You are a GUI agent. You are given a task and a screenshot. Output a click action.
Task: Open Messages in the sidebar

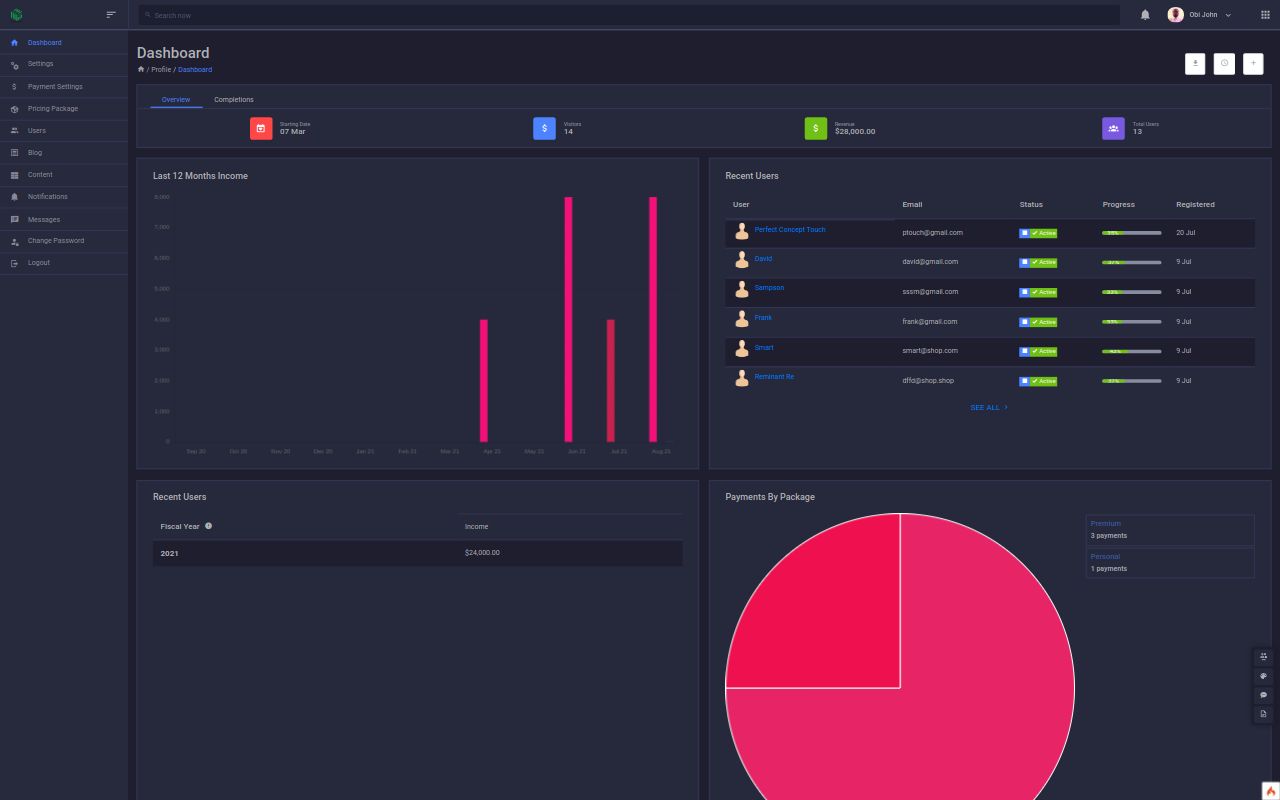[x=64, y=219]
